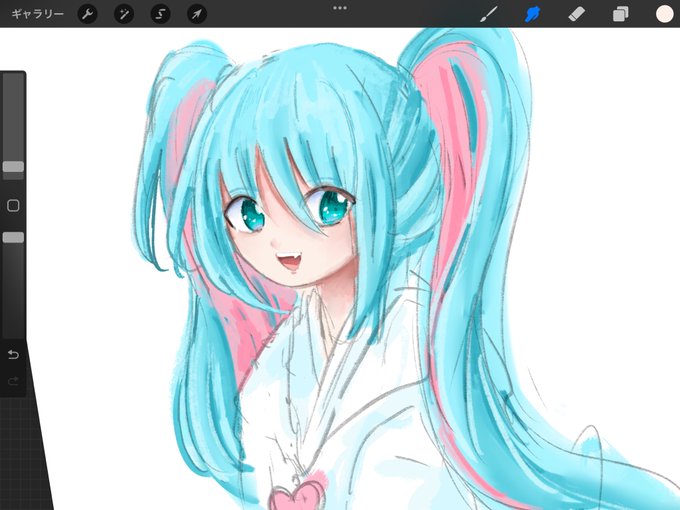
Task: Activate the Transform arrow tool
Action: coord(196,14)
